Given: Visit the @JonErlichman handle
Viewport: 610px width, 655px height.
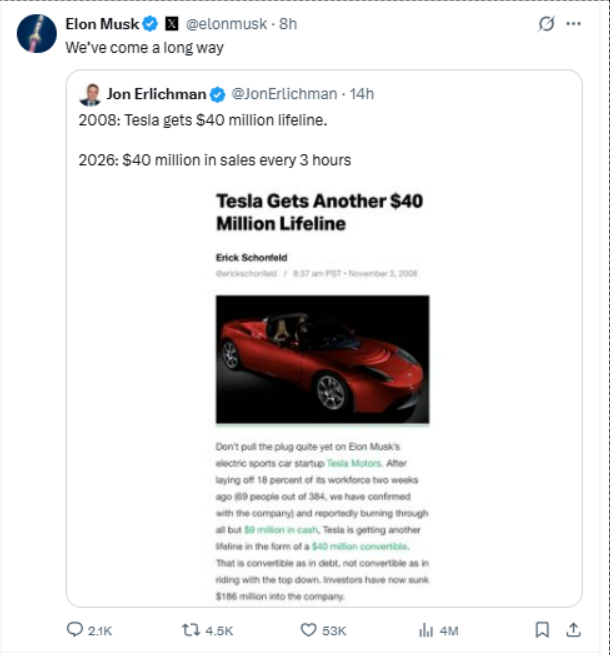Looking at the screenshot, I should pos(283,95).
